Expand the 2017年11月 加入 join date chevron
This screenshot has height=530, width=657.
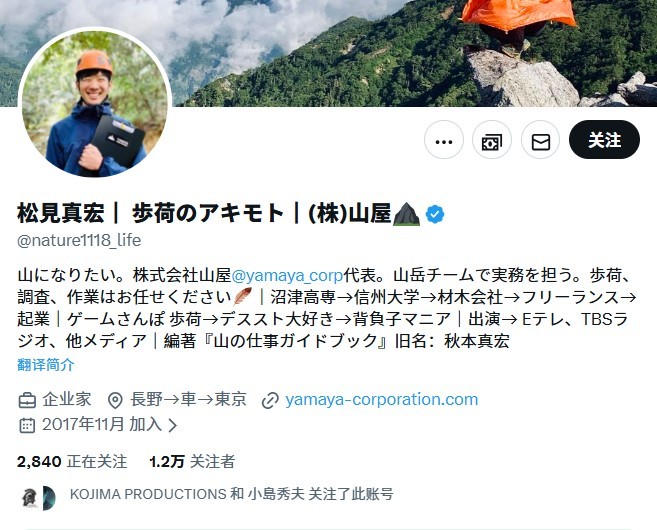(x=172, y=425)
